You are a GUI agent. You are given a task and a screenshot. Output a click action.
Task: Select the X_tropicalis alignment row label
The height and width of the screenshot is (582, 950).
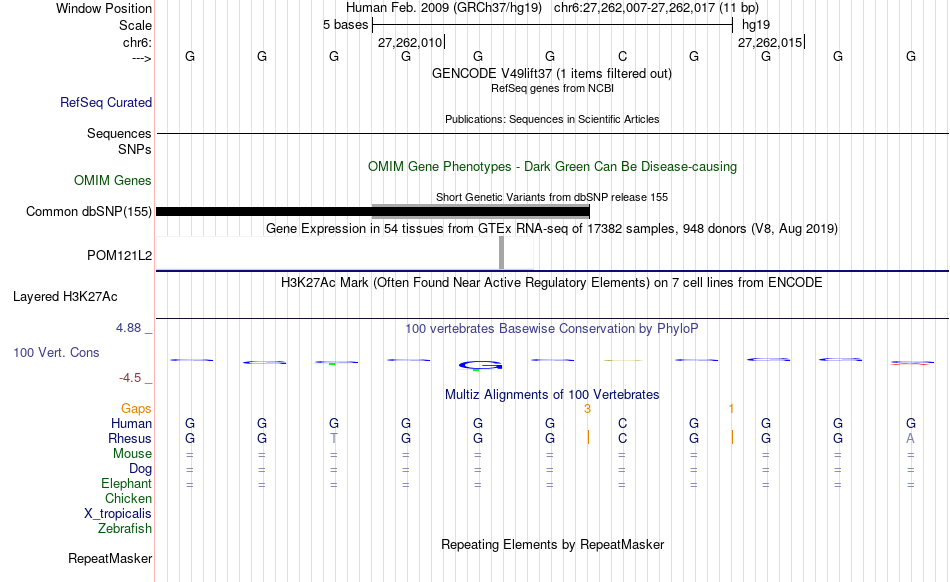tap(118, 514)
